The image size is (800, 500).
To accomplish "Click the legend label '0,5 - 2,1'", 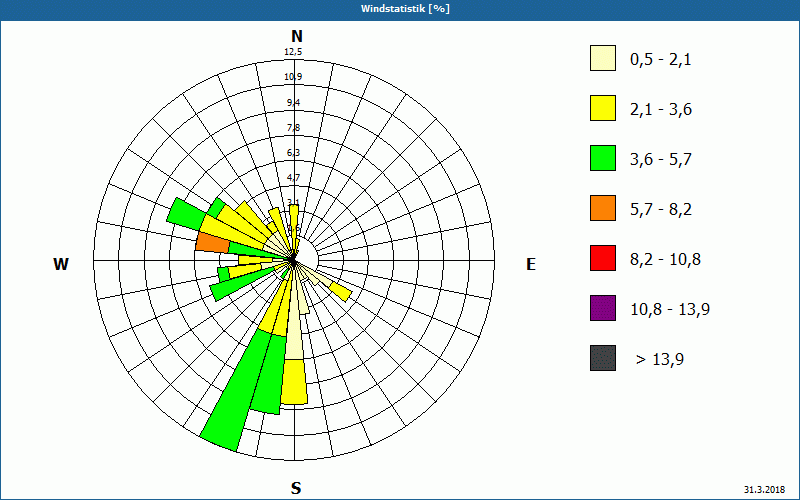I will pyautogui.click(x=661, y=60).
